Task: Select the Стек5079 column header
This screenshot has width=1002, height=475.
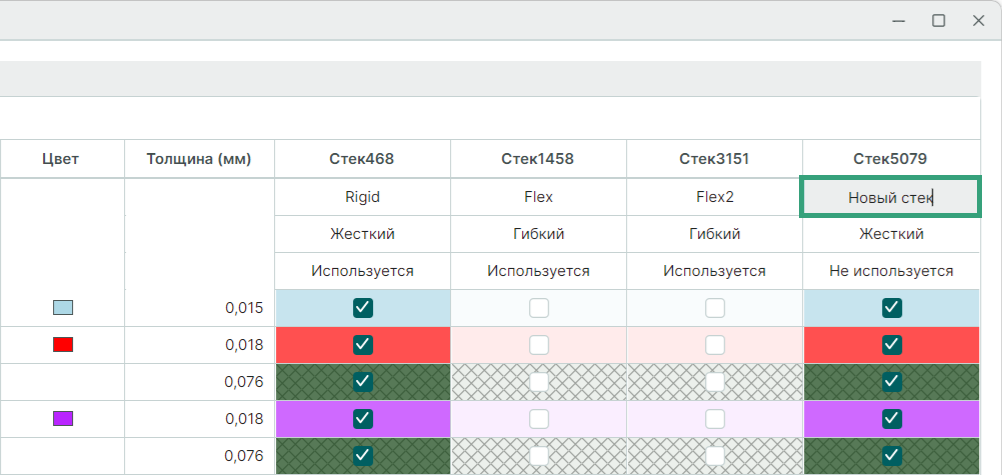Action: pyautogui.click(x=890, y=159)
